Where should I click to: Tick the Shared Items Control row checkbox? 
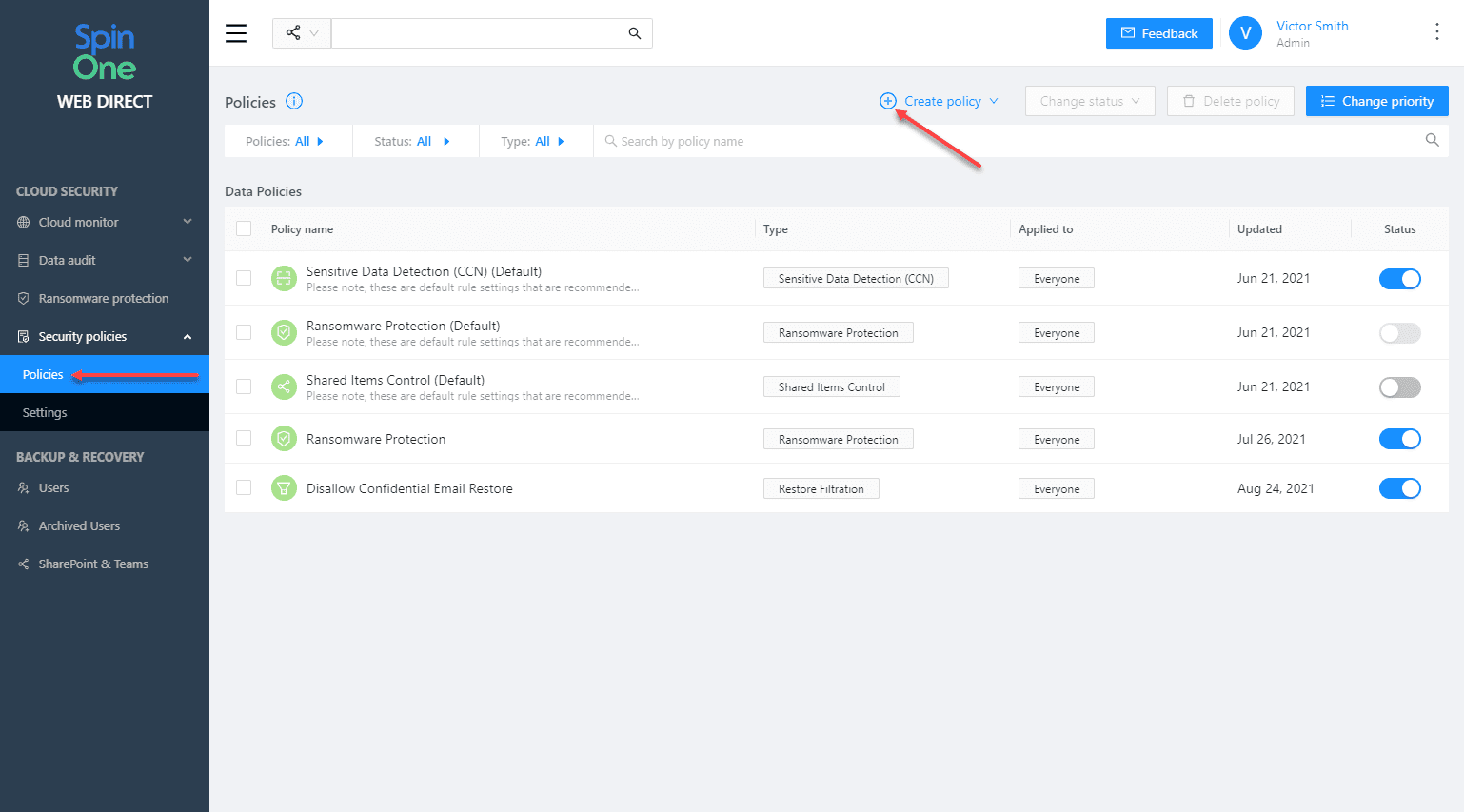[x=244, y=386]
